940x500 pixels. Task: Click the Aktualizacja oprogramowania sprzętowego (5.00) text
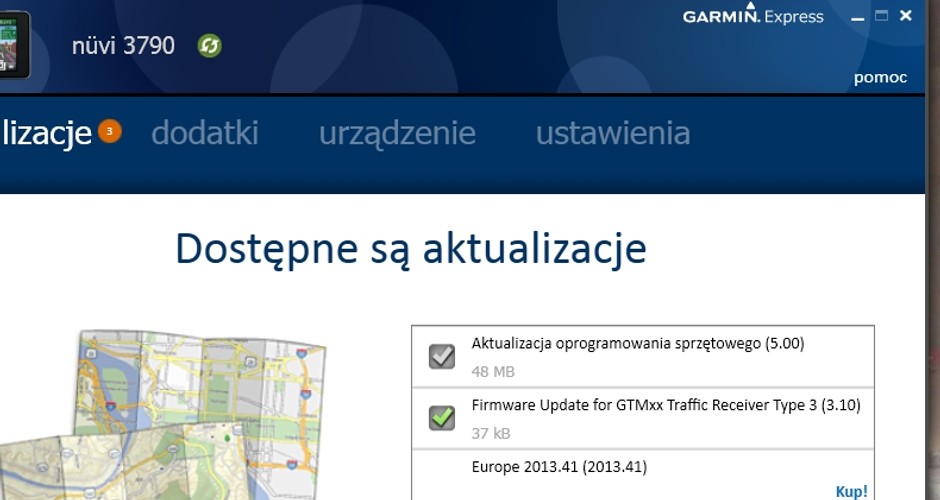click(638, 344)
